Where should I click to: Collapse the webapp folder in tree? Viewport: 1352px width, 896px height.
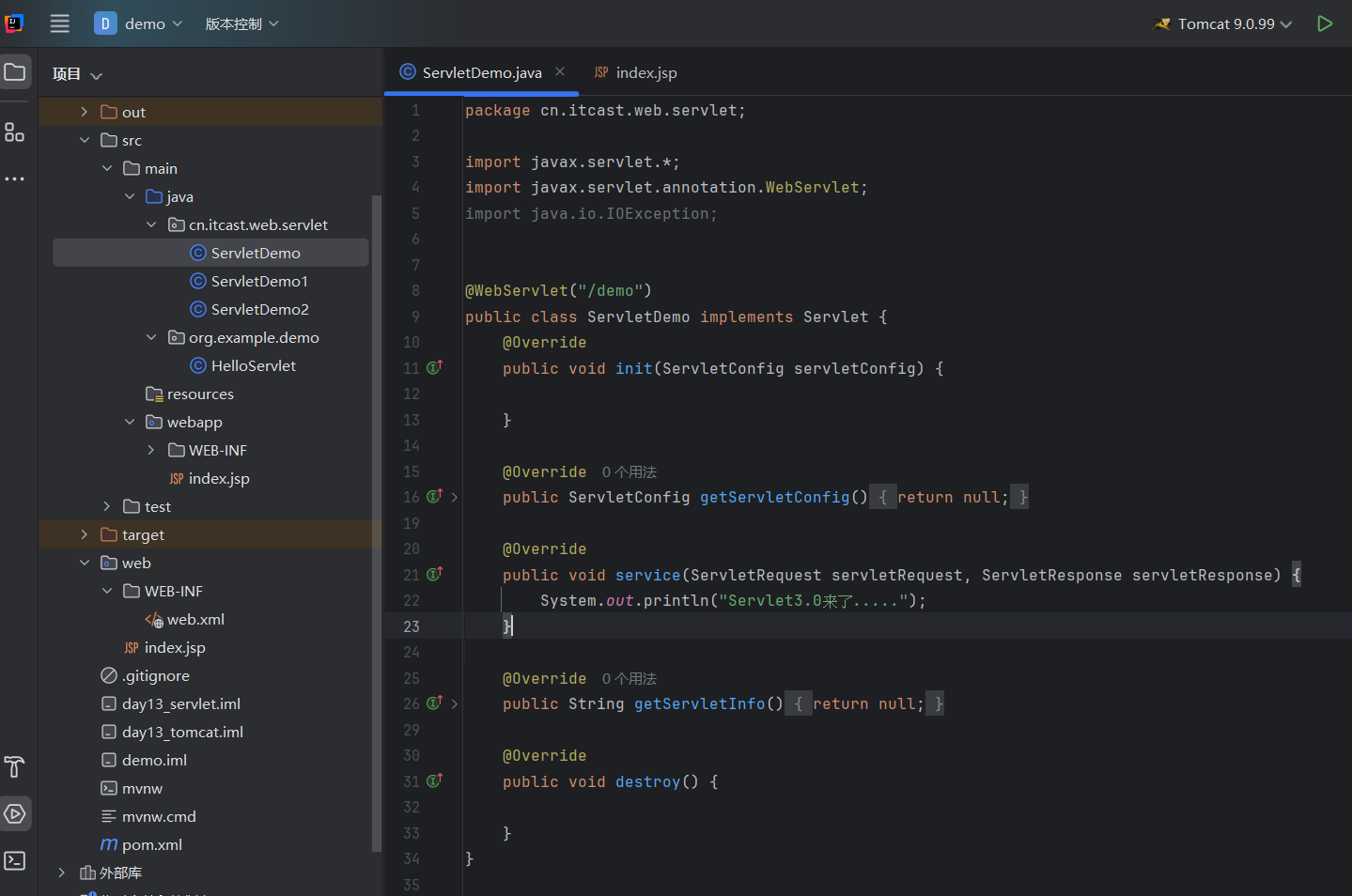(x=130, y=423)
